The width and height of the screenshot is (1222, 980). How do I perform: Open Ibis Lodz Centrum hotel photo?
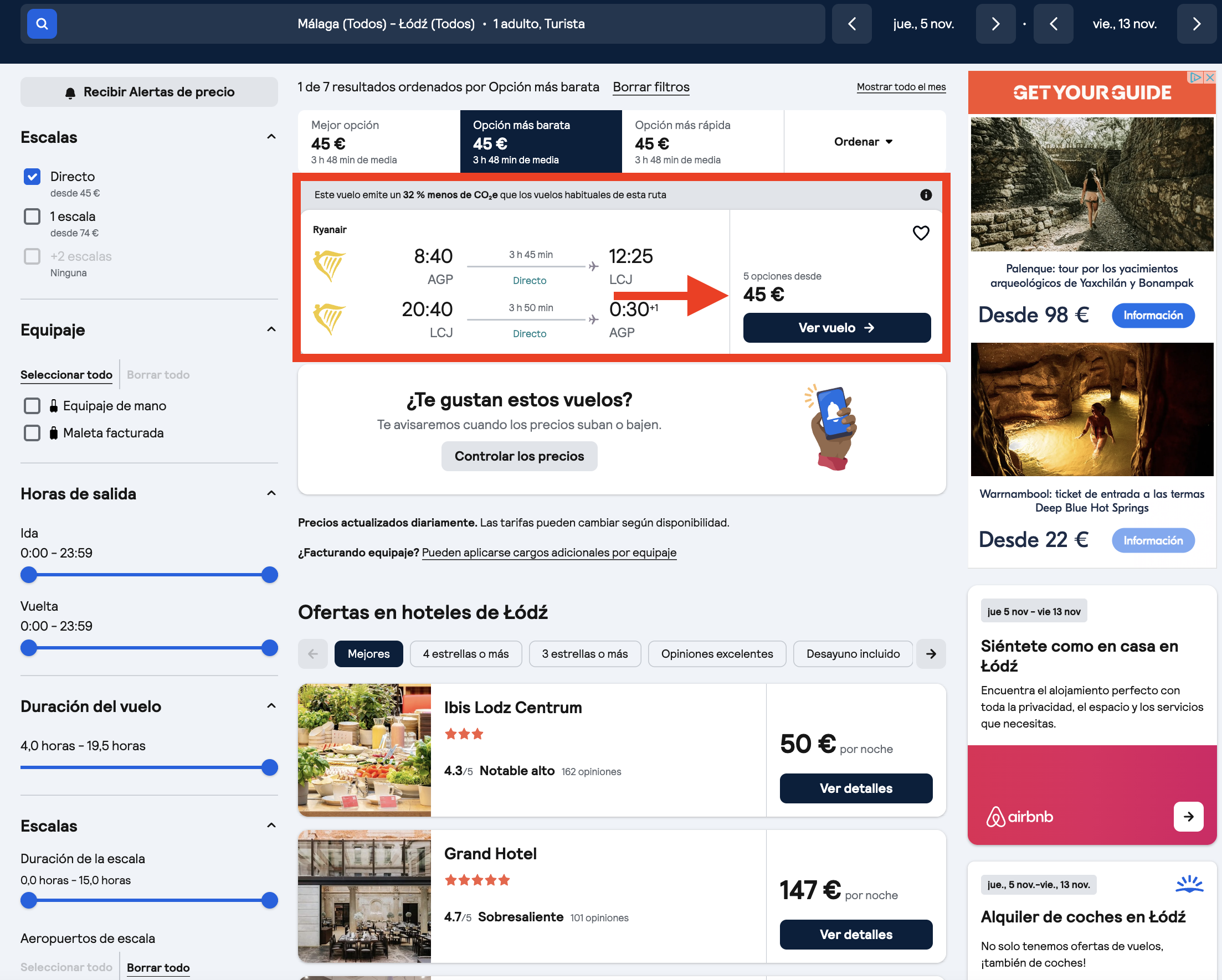(x=364, y=750)
